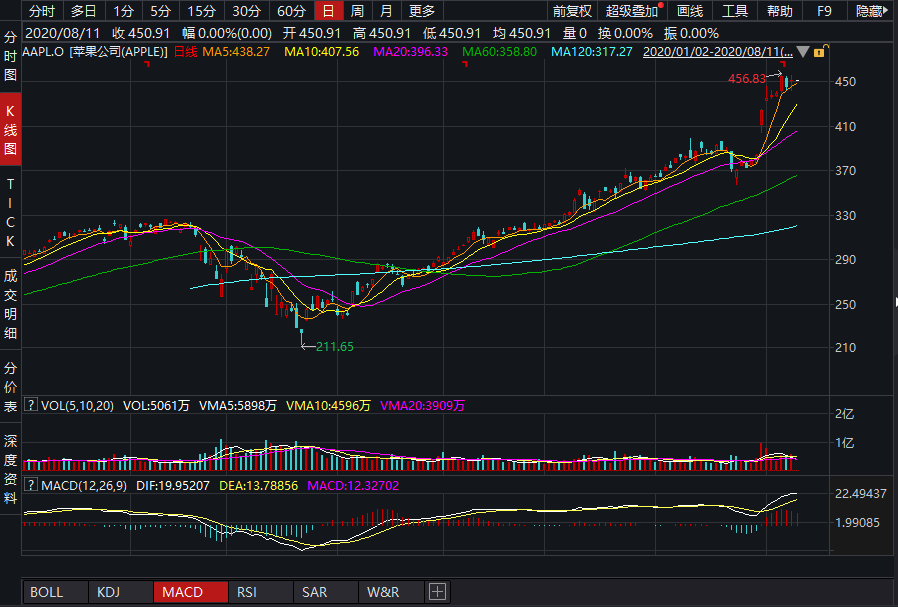Switch to the 周 weekly period

tap(357, 11)
